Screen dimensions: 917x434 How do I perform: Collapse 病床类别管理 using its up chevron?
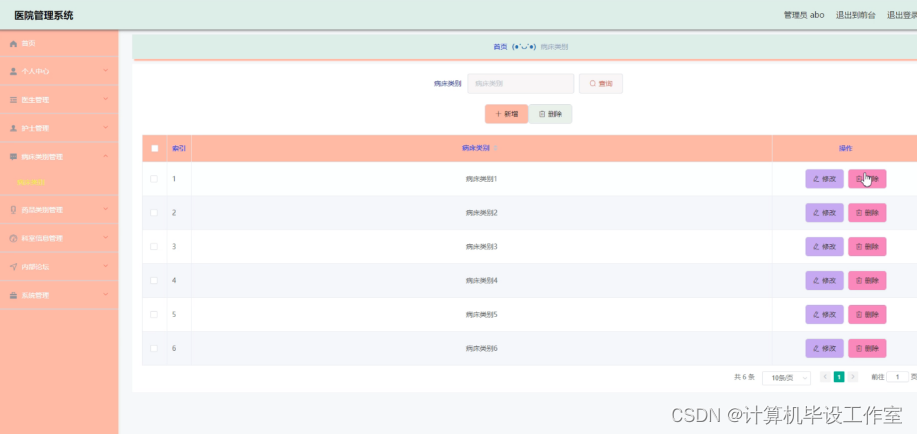click(106, 156)
